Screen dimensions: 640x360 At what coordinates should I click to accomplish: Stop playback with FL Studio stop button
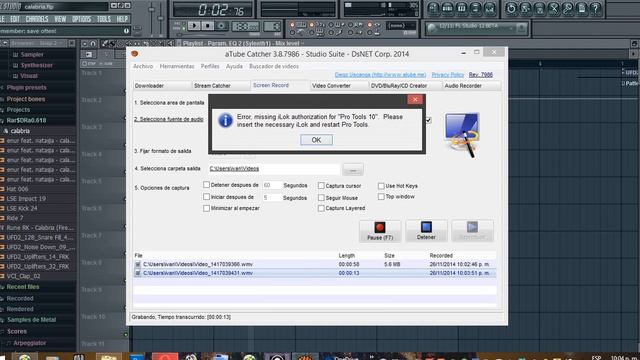coord(208,26)
